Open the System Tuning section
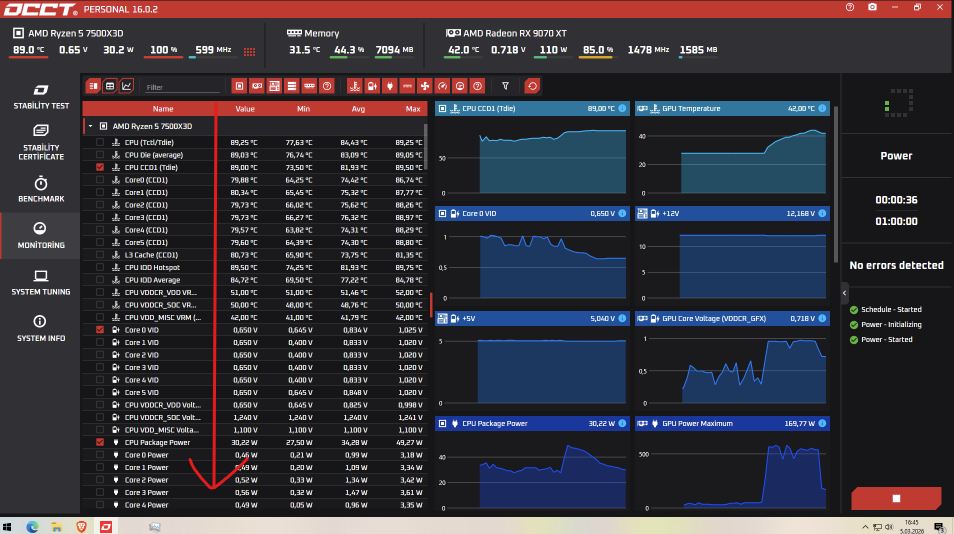 click(41, 283)
